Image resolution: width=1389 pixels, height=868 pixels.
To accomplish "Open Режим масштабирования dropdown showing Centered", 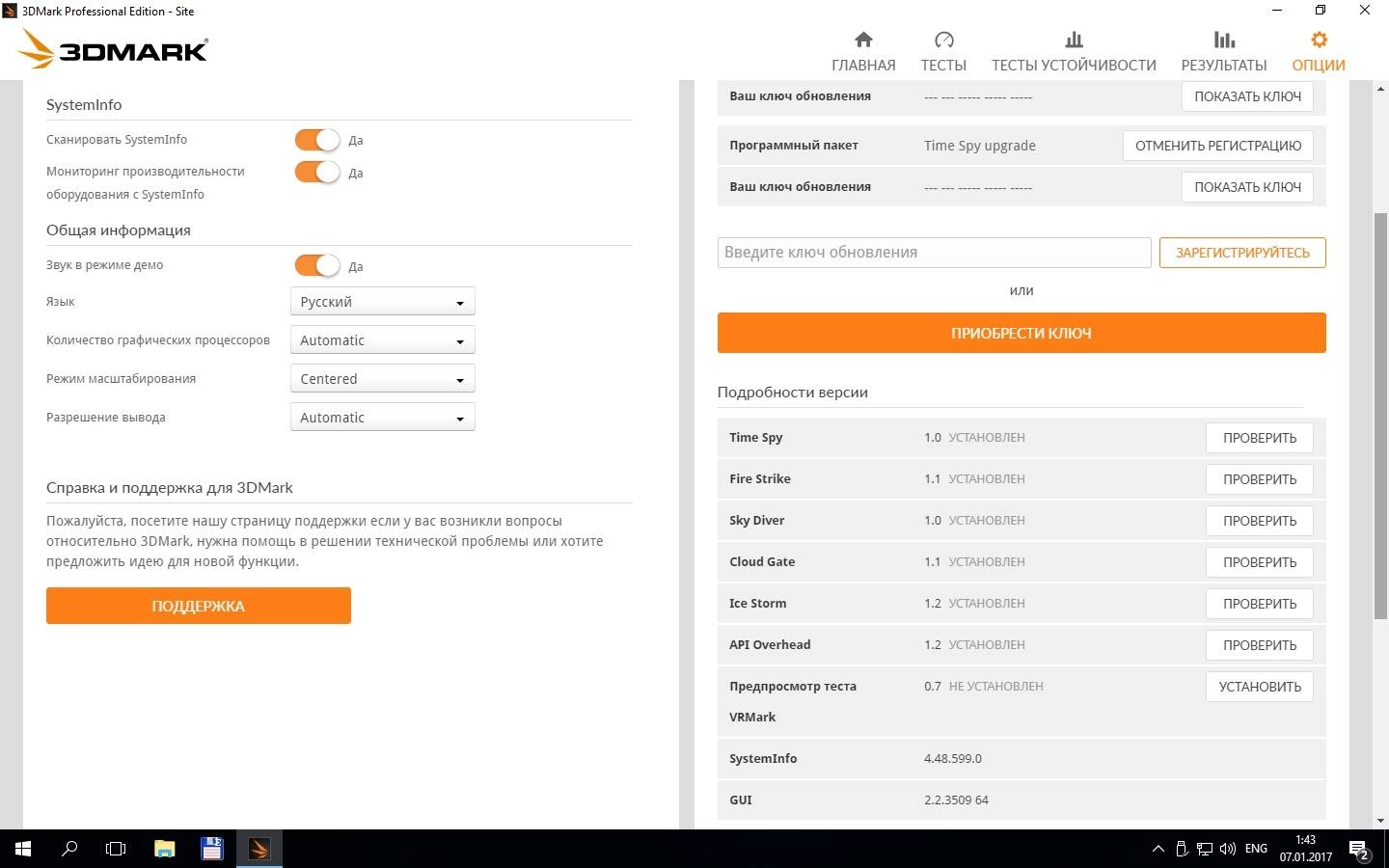I will [x=382, y=379].
